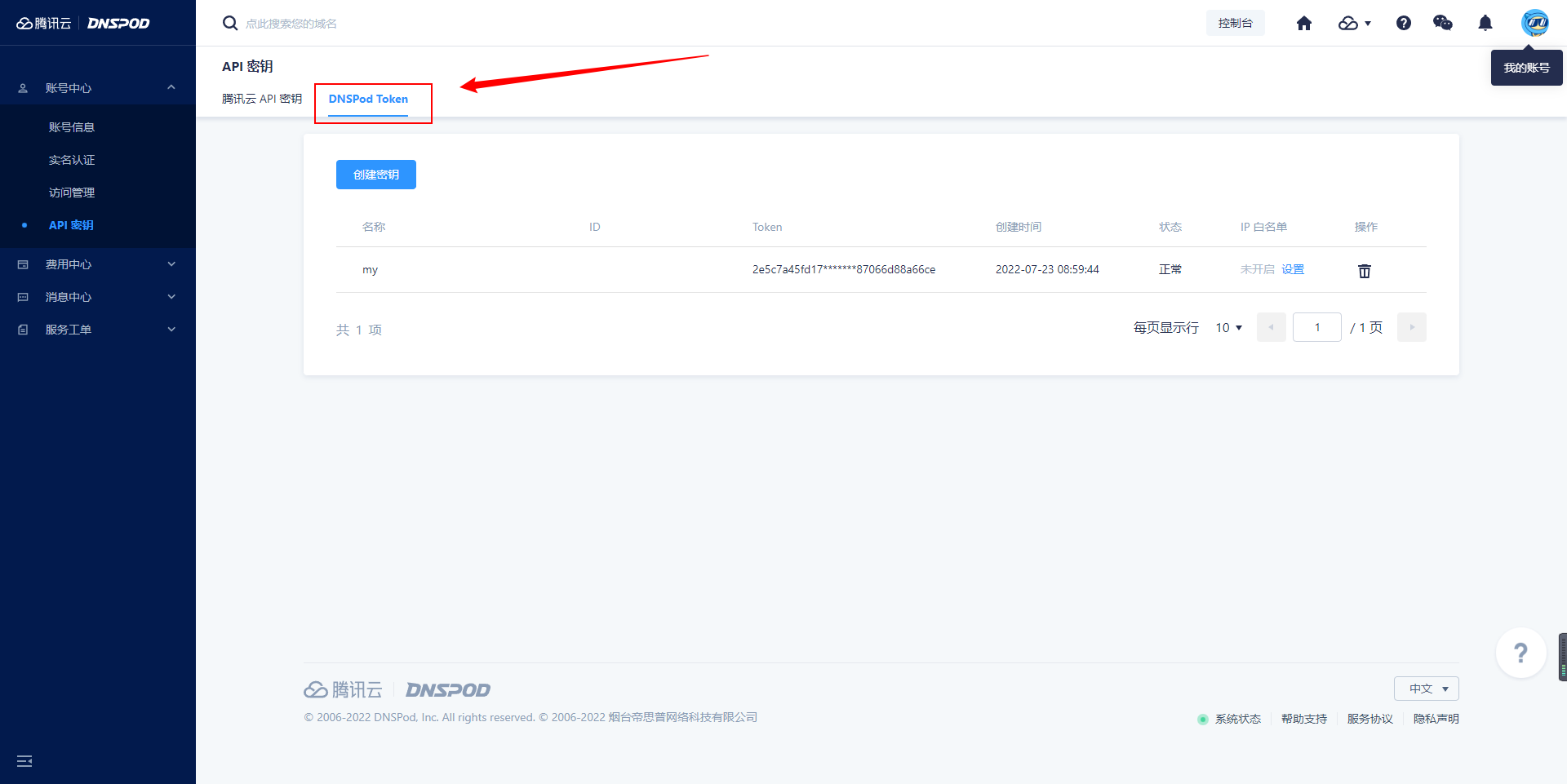Click the user avatar in top right
This screenshot has width=1567, height=784.
click(1535, 23)
